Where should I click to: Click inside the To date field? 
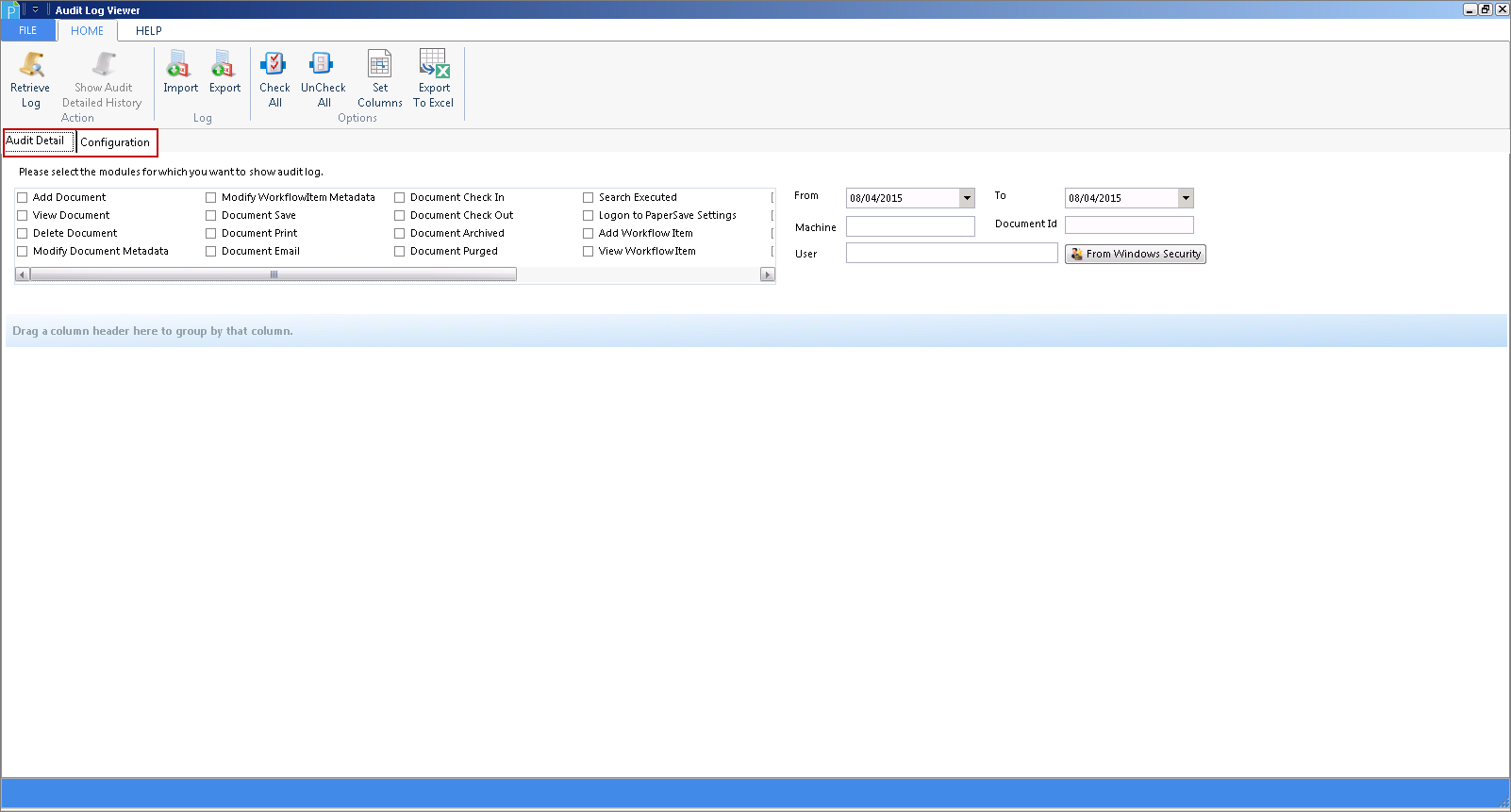[1121, 198]
